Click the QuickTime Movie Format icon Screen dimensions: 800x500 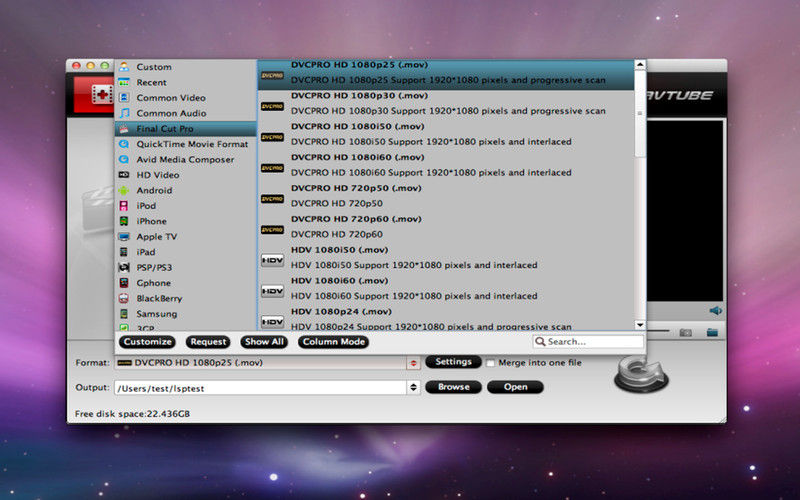coord(124,144)
